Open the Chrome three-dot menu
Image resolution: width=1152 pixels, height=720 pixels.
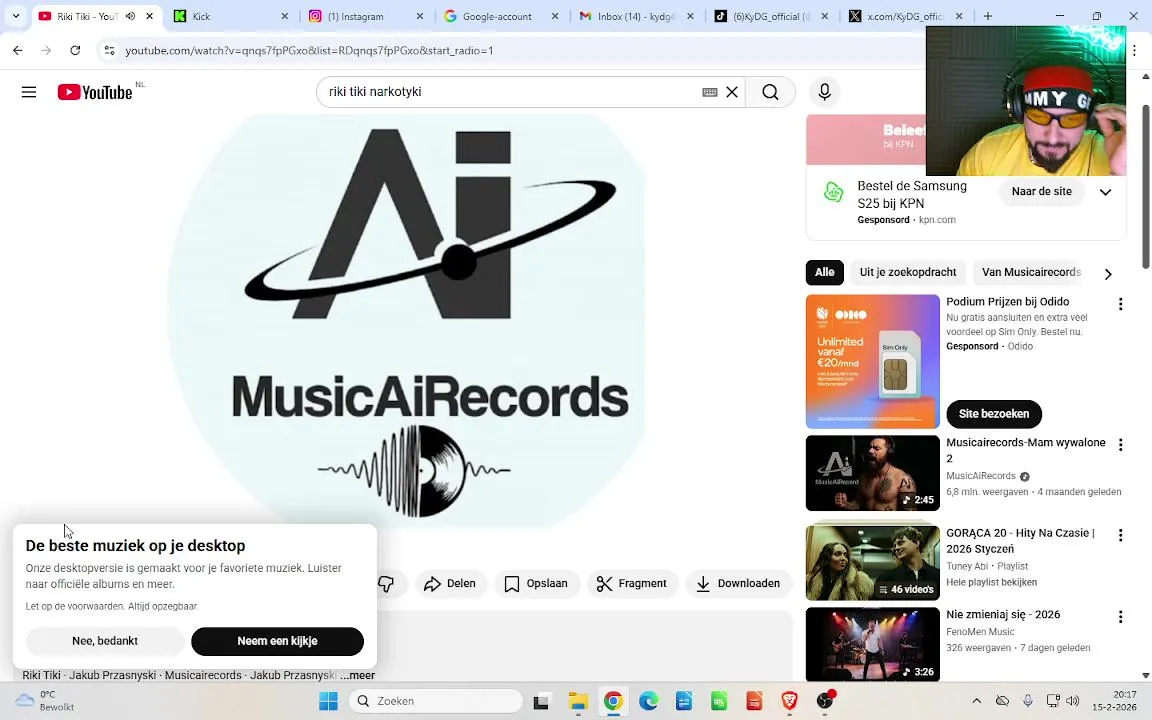click(1135, 50)
